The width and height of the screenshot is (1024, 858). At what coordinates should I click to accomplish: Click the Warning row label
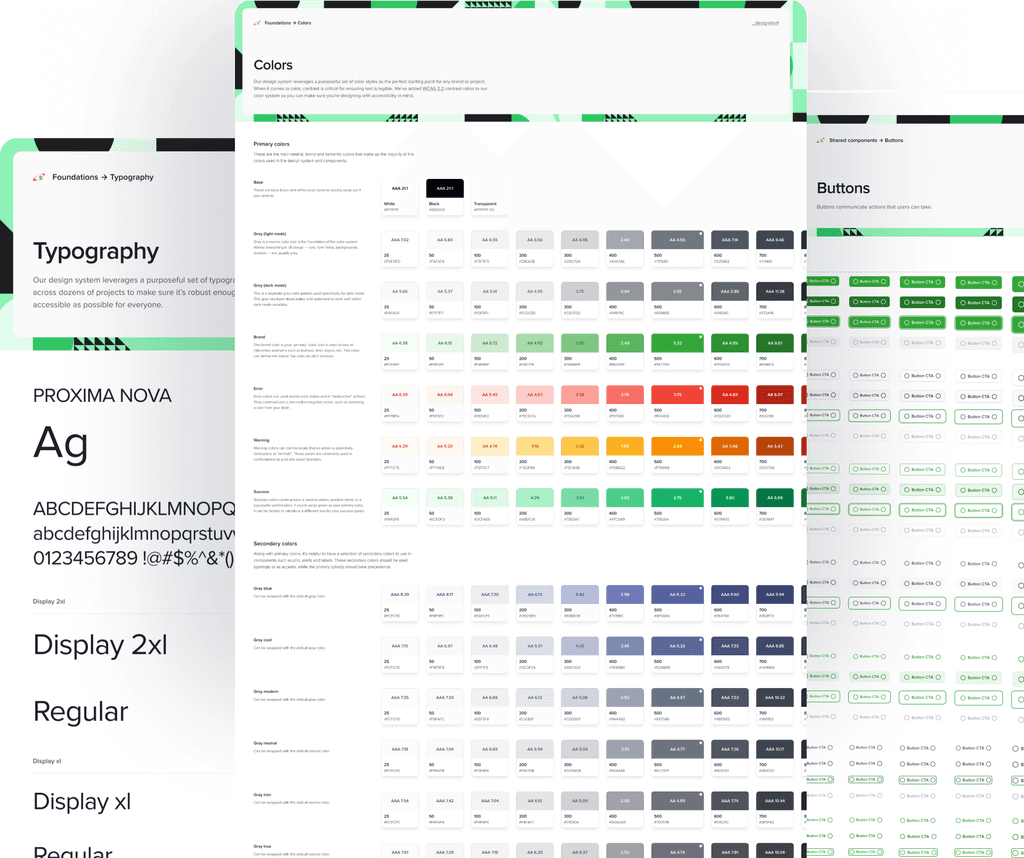(261, 440)
